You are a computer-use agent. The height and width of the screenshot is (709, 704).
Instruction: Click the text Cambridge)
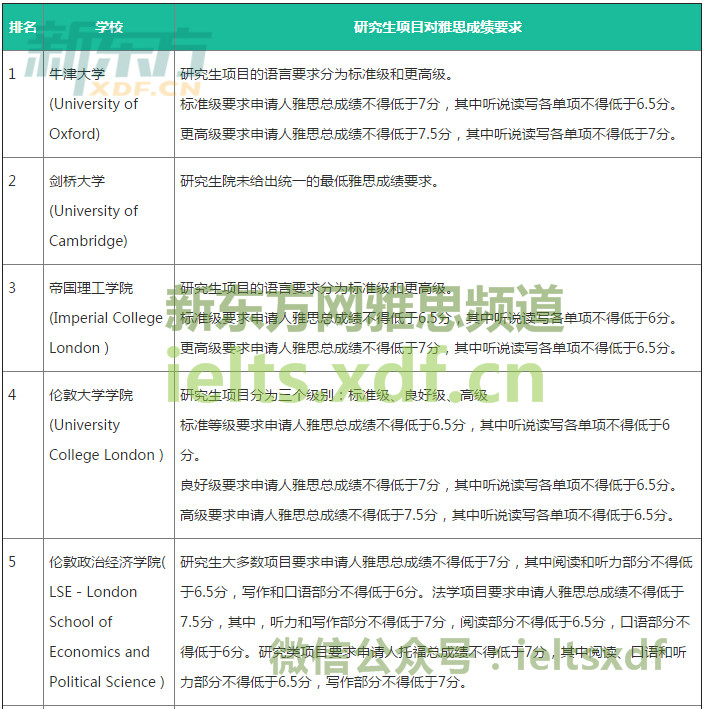tap(88, 241)
